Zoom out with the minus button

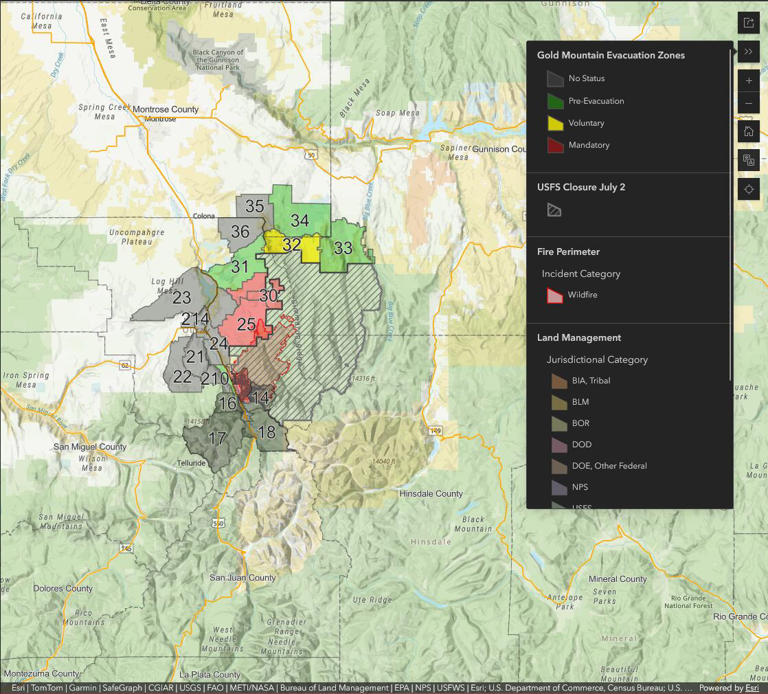[x=748, y=103]
